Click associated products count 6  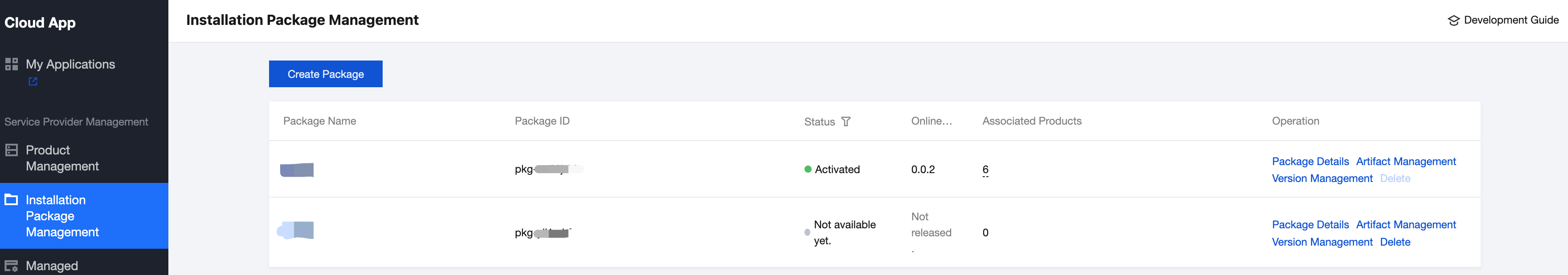pyautogui.click(x=985, y=170)
